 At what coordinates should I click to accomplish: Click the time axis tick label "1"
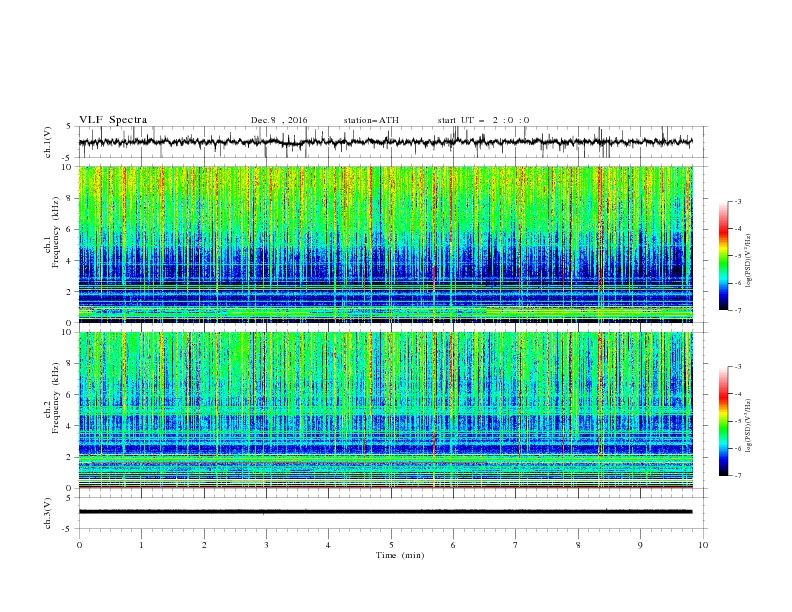point(141,545)
